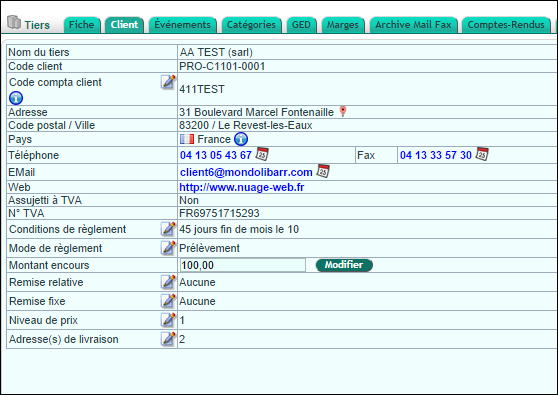Image resolution: width=558 pixels, height=395 pixels.
Task: Edit Conditions de règlement via pencil icon
Action: 168,229
